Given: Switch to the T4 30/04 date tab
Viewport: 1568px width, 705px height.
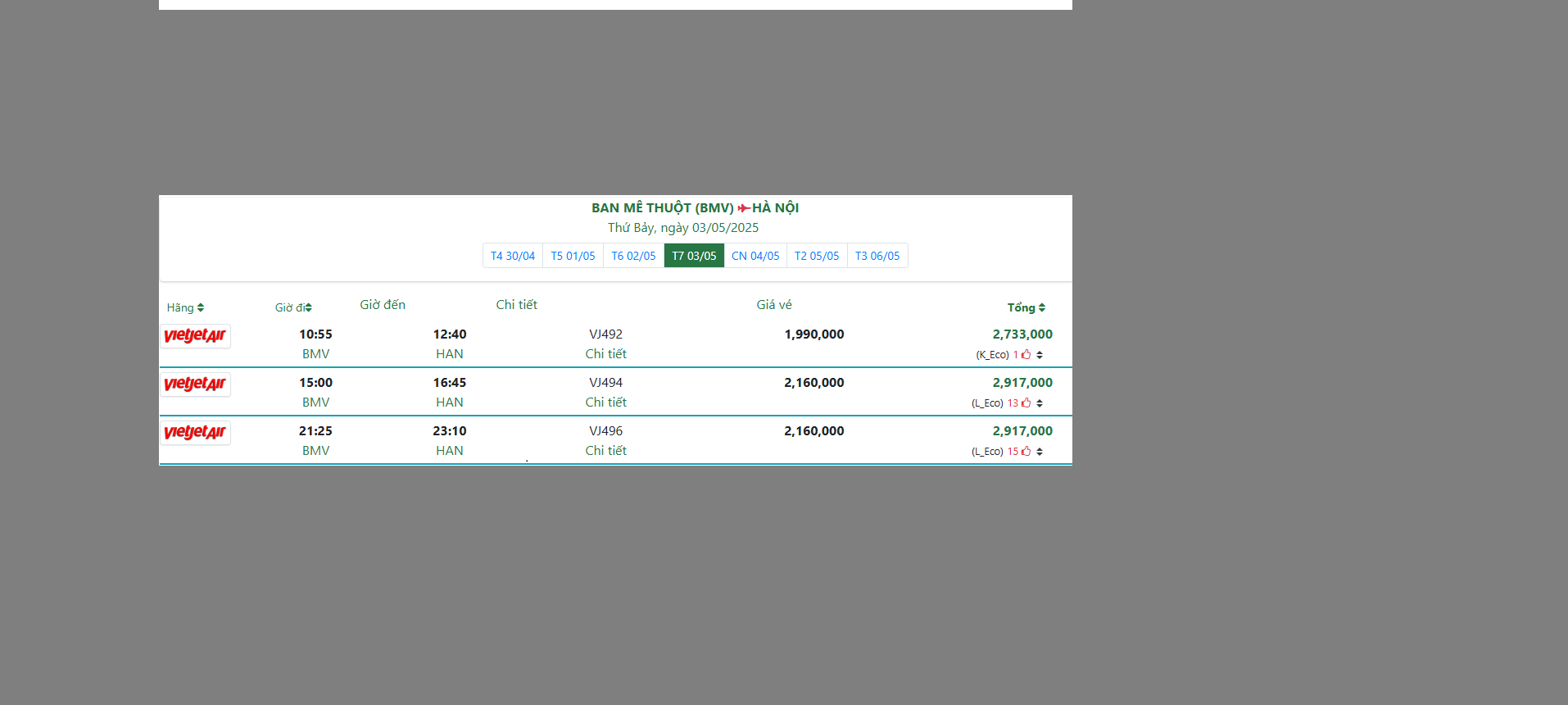Looking at the screenshot, I should (513, 257).
